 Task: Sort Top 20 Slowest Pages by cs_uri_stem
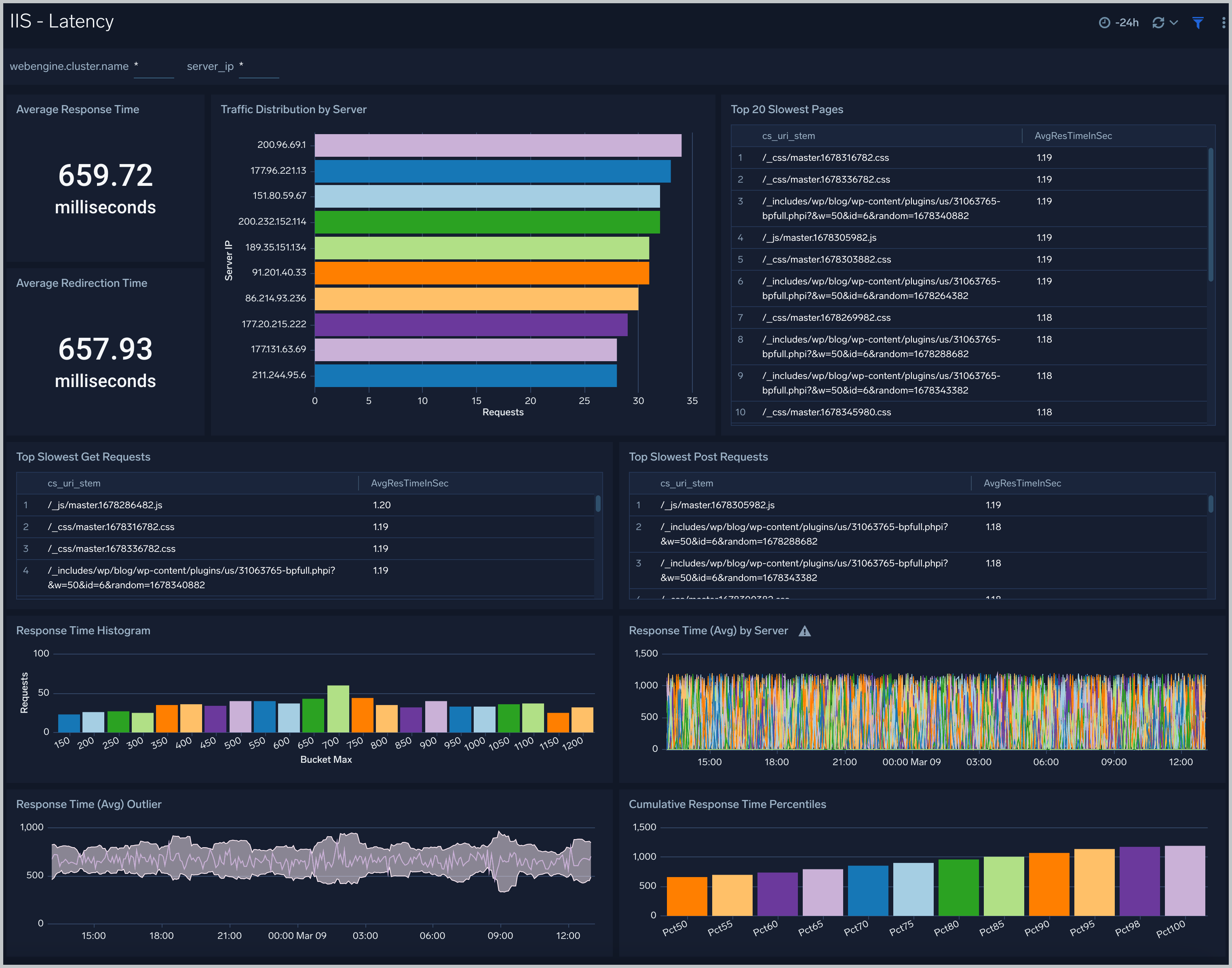[788, 136]
